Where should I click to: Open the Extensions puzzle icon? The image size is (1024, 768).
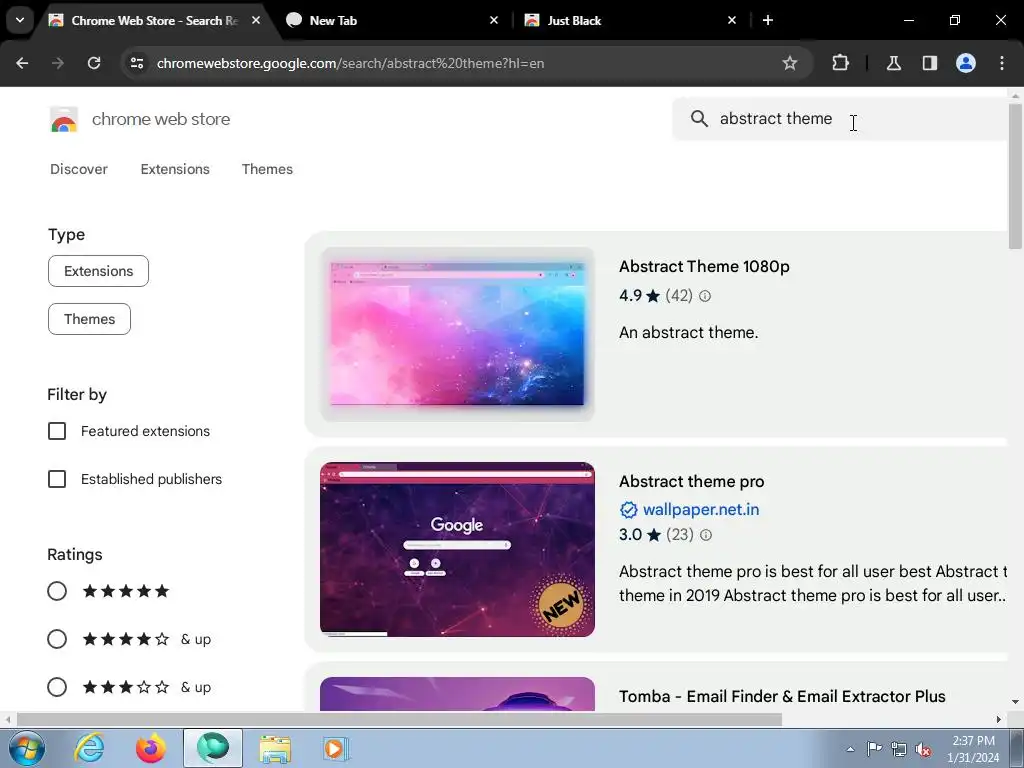(840, 63)
